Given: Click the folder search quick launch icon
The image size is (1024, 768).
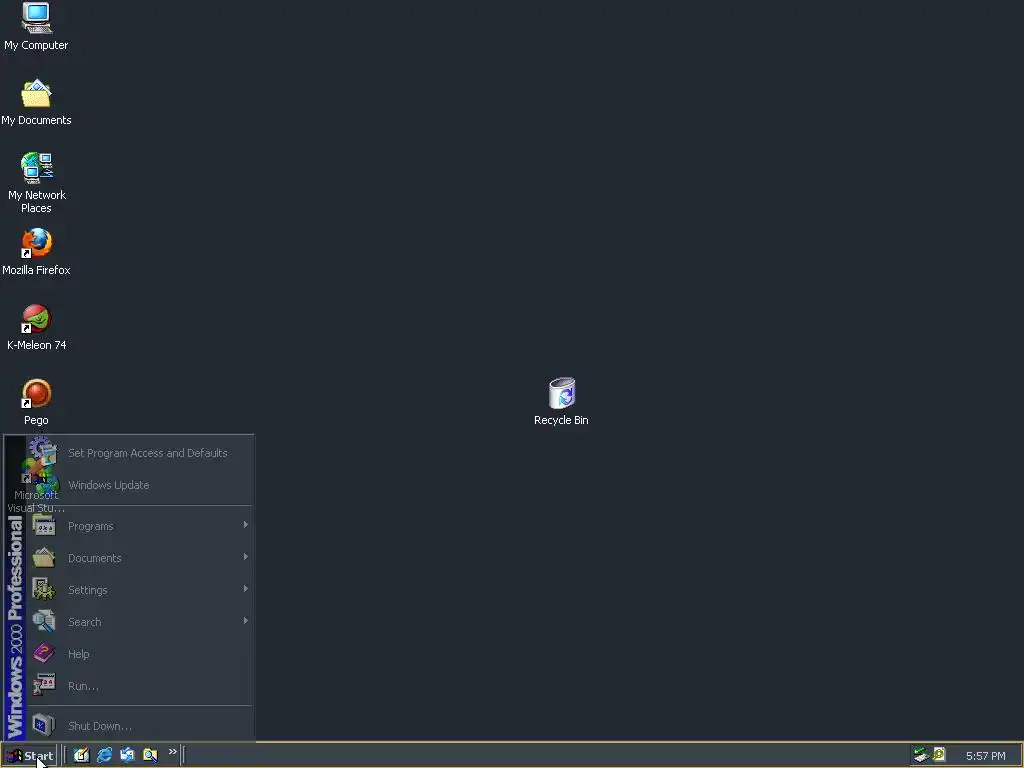Looking at the screenshot, I should (150, 755).
